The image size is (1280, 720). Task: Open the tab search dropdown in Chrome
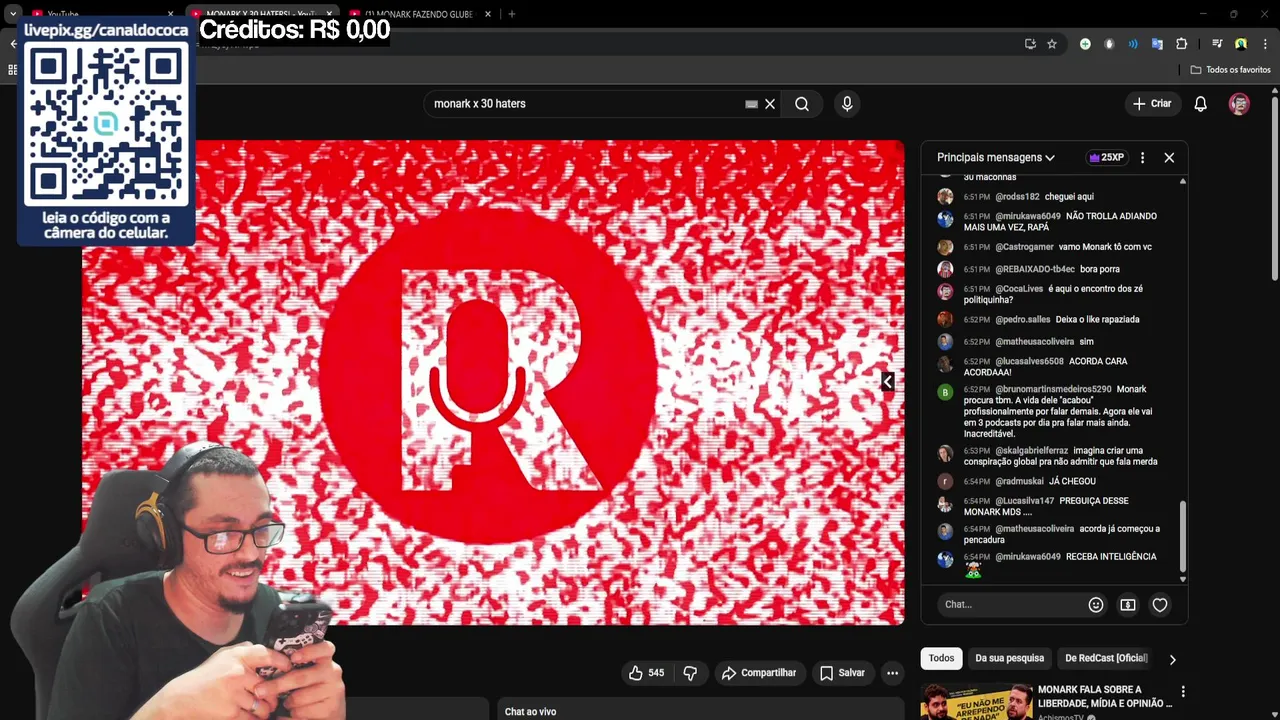pyautogui.click(x=13, y=14)
